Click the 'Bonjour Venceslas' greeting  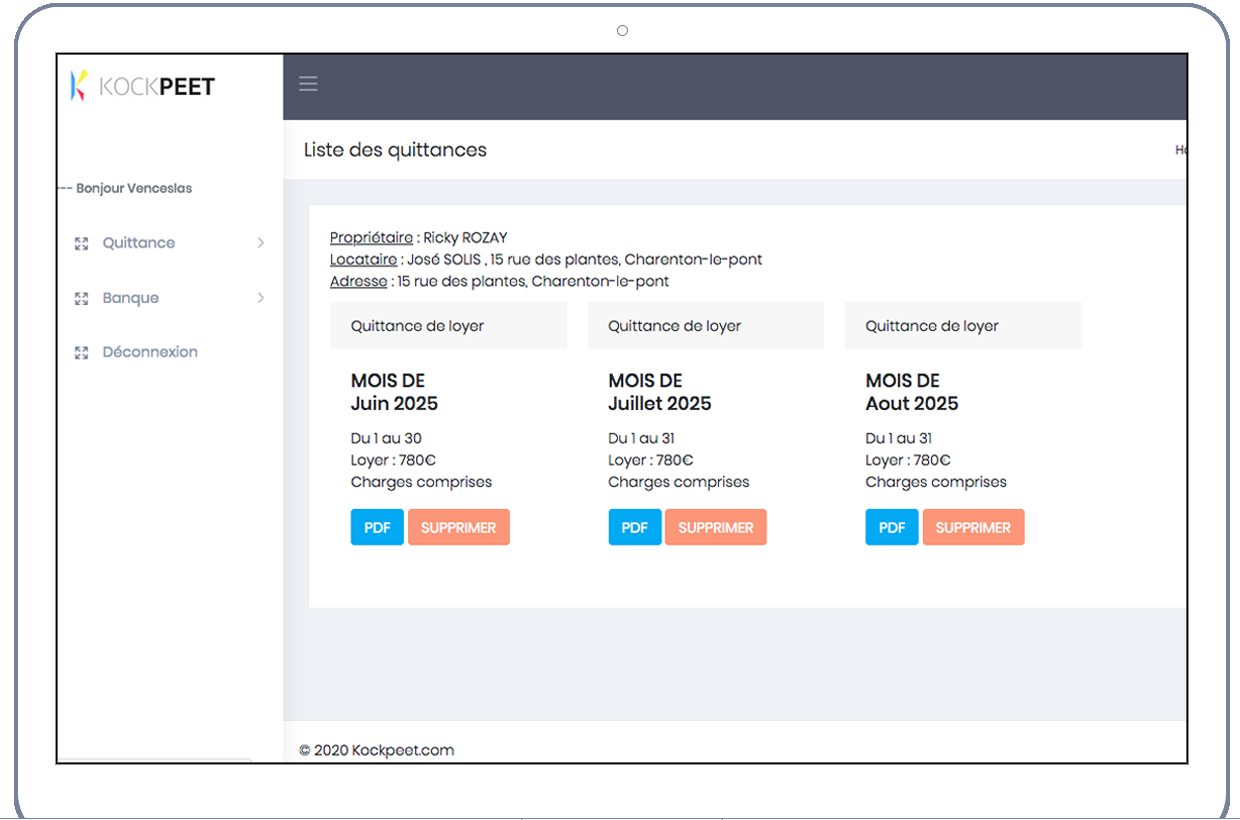click(x=134, y=188)
